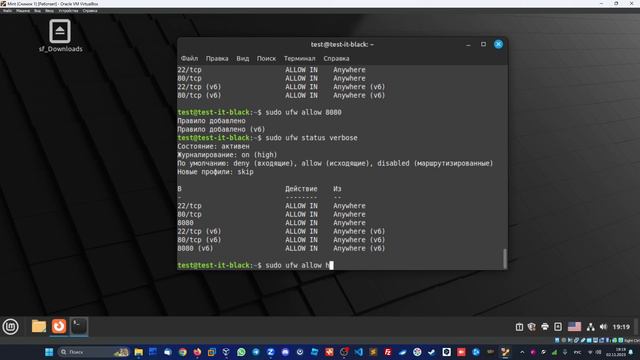This screenshot has width=640, height=360.
Task: Click the Windows language indicator РУС
Action: [x=578, y=352]
